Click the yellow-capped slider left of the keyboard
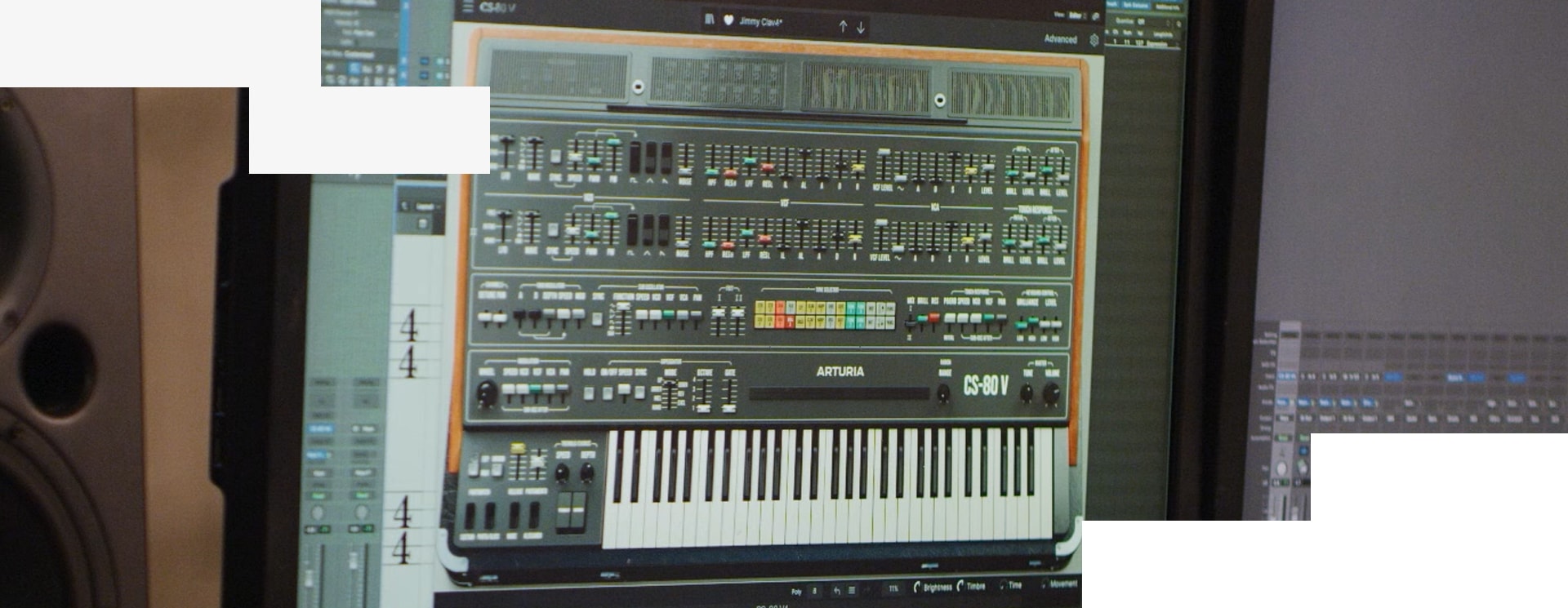This screenshot has height=608, width=1568. [x=517, y=459]
